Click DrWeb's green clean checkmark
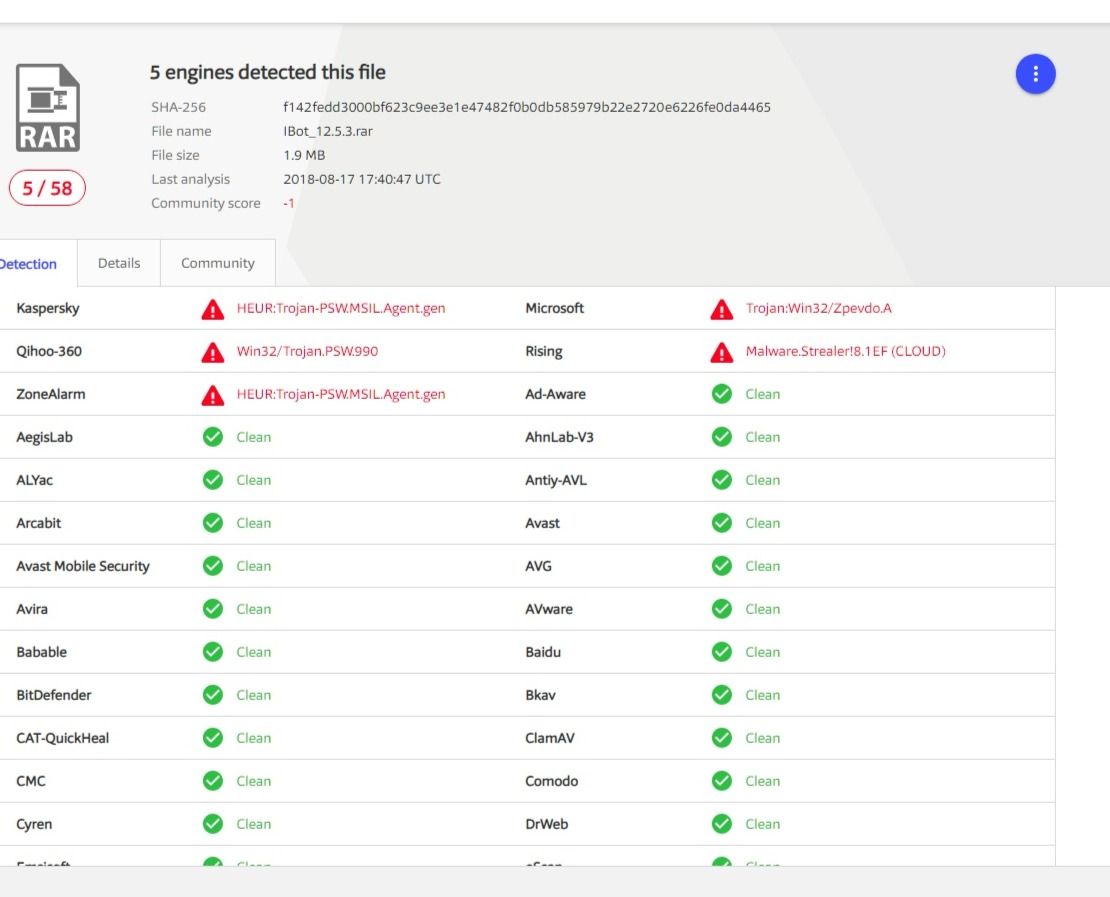 [x=721, y=823]
